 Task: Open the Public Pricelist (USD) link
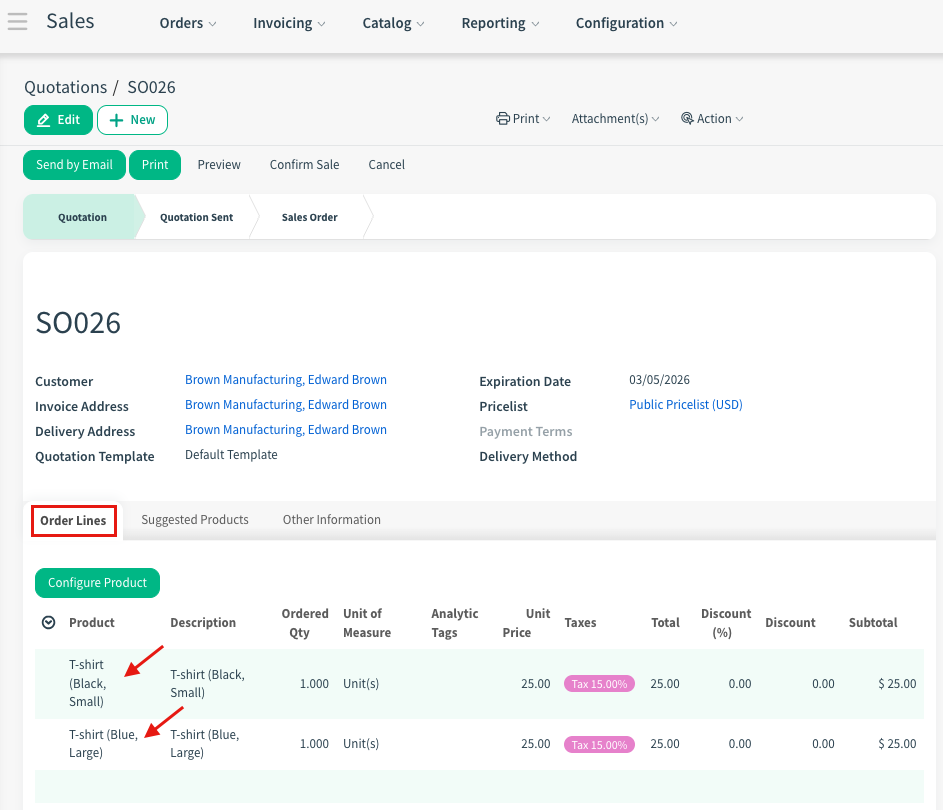click(685, 405)
